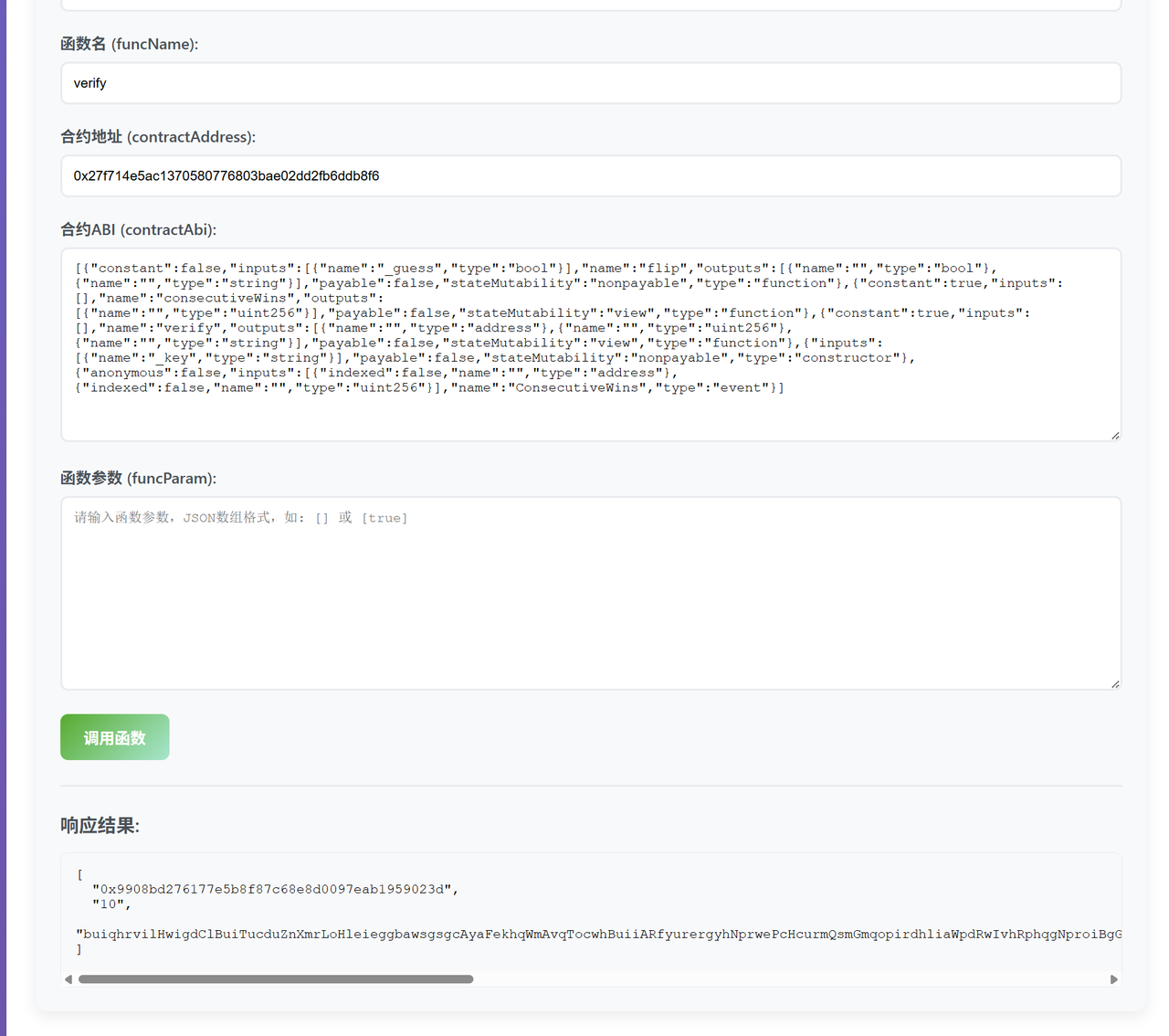Grab the 函数参数 textarea resize handle

(1115, 684)
